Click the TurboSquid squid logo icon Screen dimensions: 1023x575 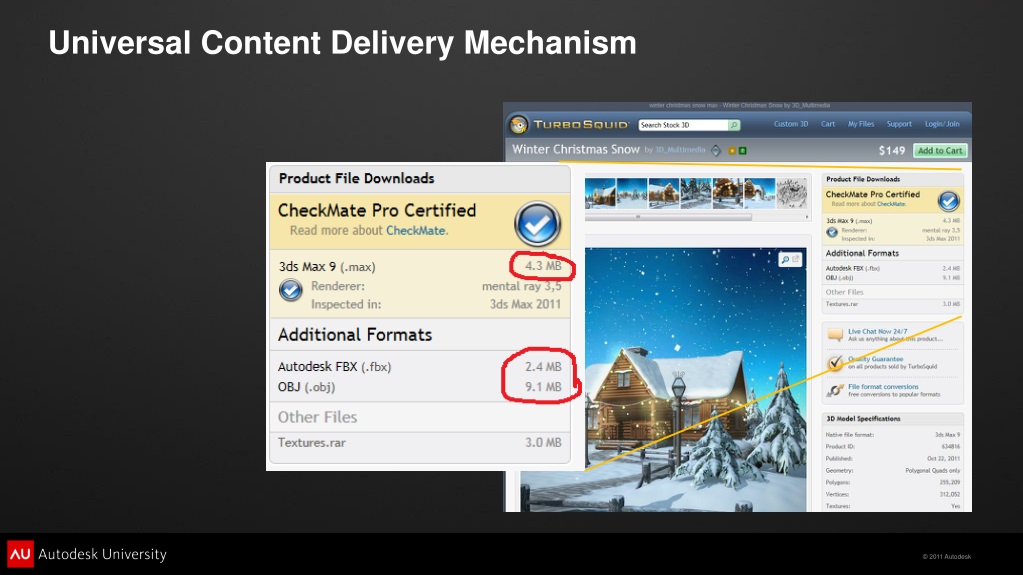click(x=519, y=124)
